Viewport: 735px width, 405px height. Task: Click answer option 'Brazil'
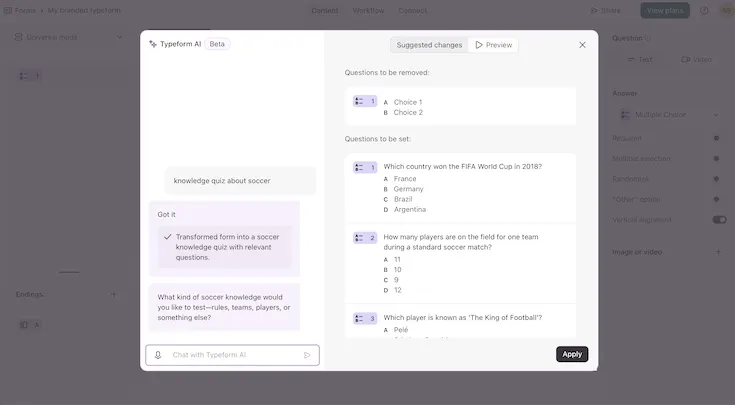(403, 199)
